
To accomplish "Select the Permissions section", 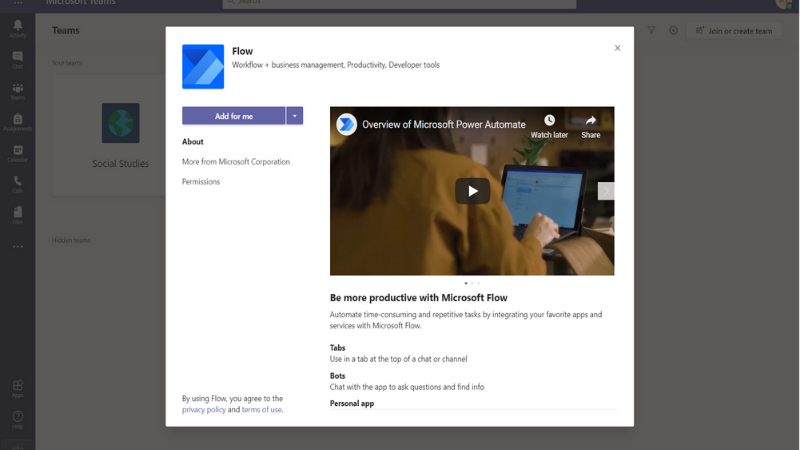I will (x=201, y=182).
